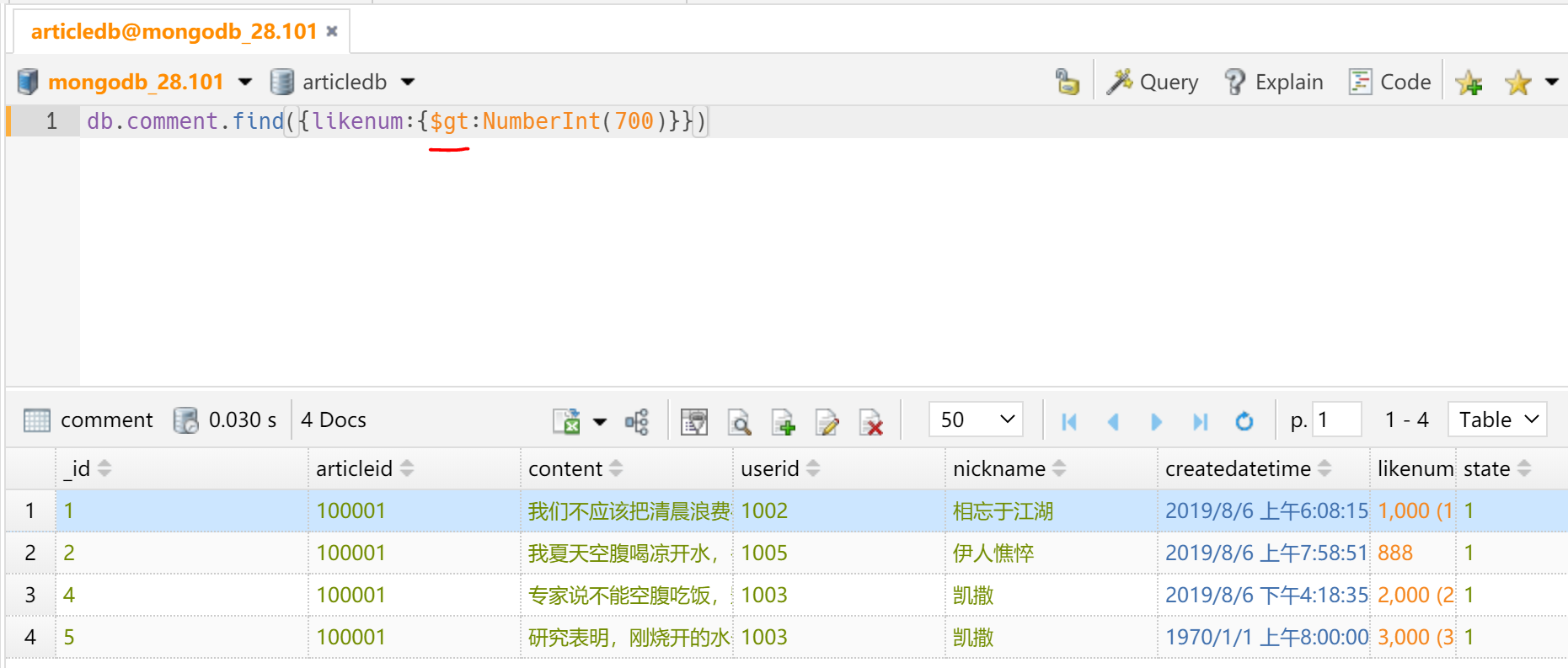Go to the next results page
Image resolution: width=1568 pixels, height=668 pixels.
click(1156, 420)
